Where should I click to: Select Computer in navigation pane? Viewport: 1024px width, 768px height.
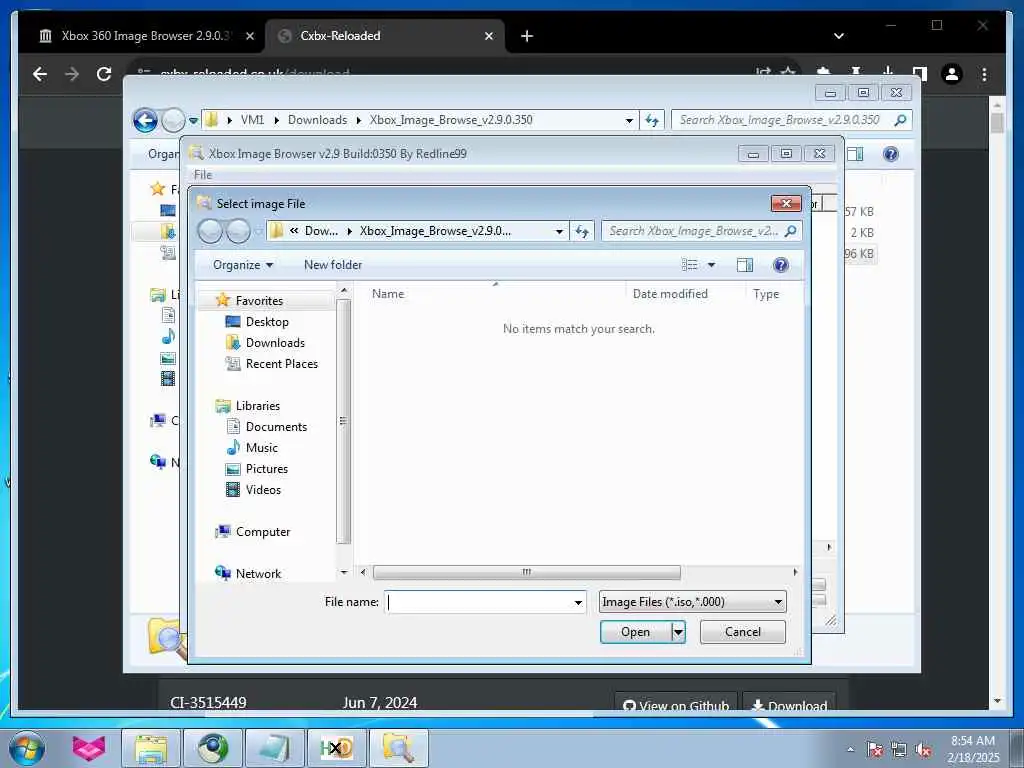(263, 532)
